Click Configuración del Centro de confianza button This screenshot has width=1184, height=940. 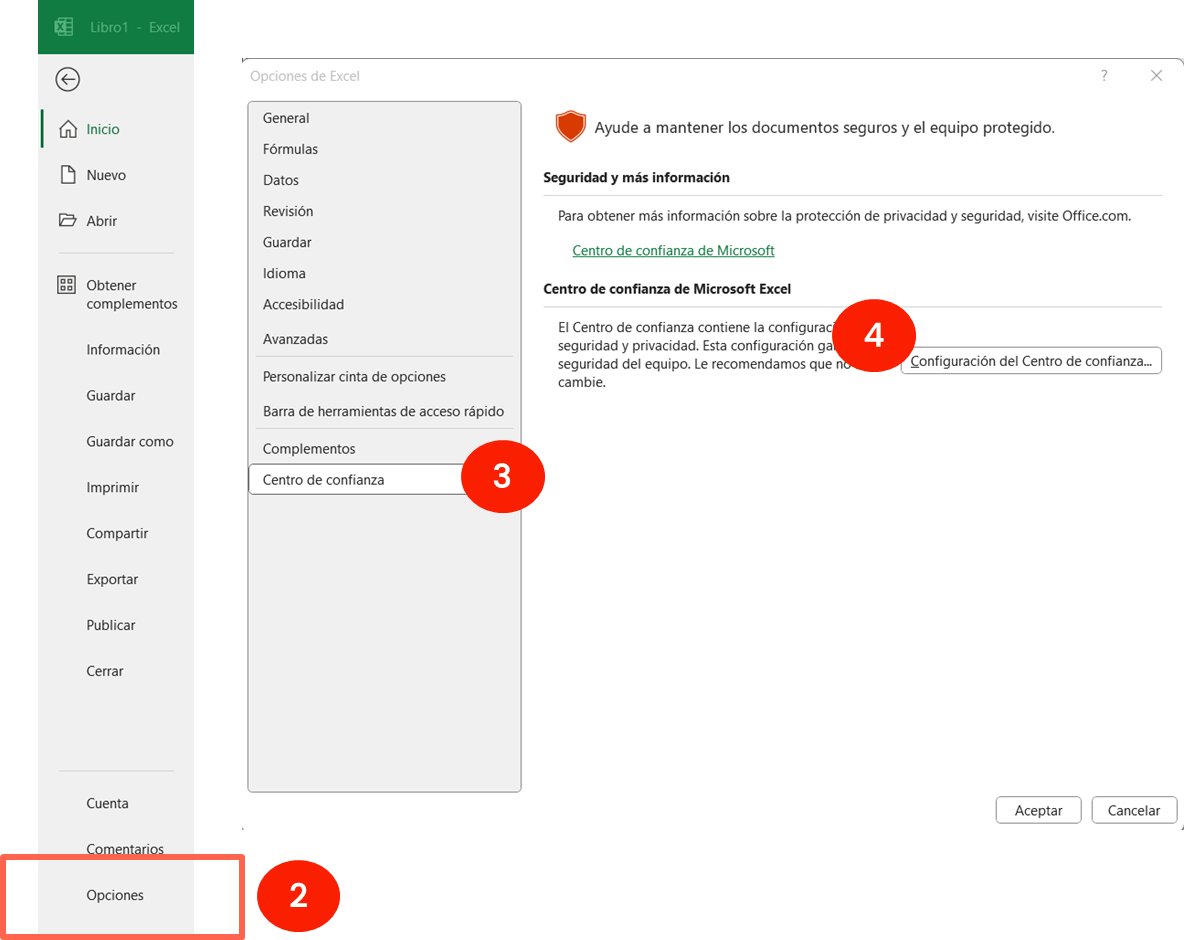pos(1031,361)
